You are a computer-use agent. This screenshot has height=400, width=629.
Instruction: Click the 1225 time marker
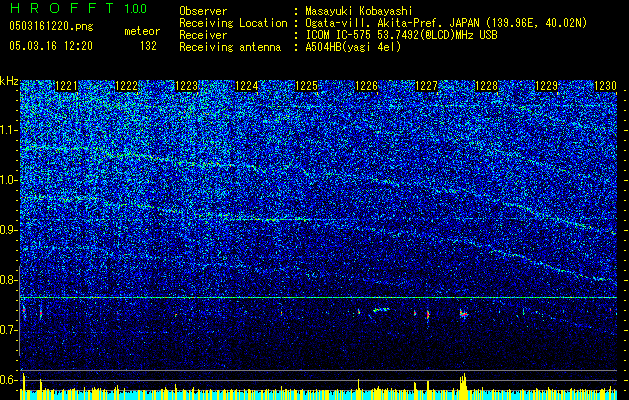306,86
